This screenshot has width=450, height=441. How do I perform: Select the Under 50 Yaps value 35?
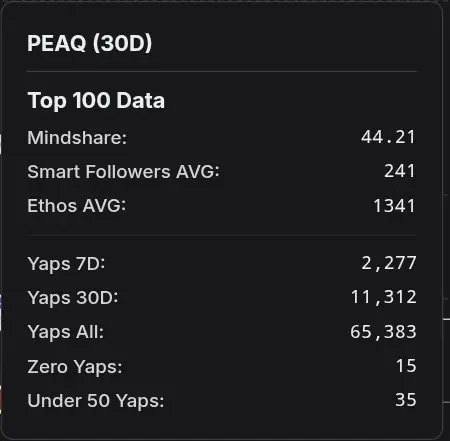click(x=406, y=400)
